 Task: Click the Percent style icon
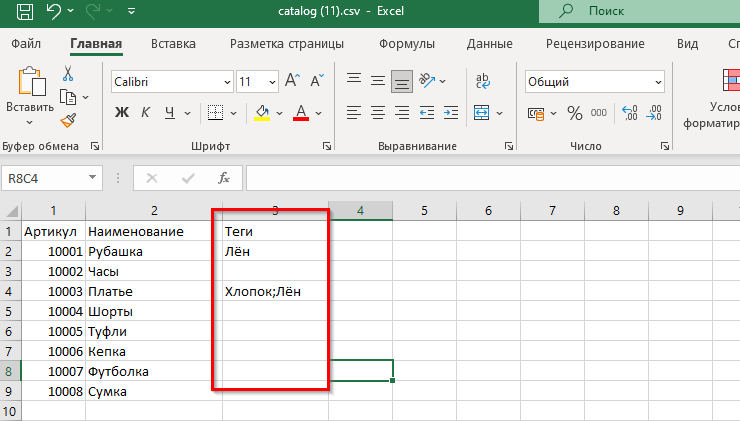click(x=574, y=113)
